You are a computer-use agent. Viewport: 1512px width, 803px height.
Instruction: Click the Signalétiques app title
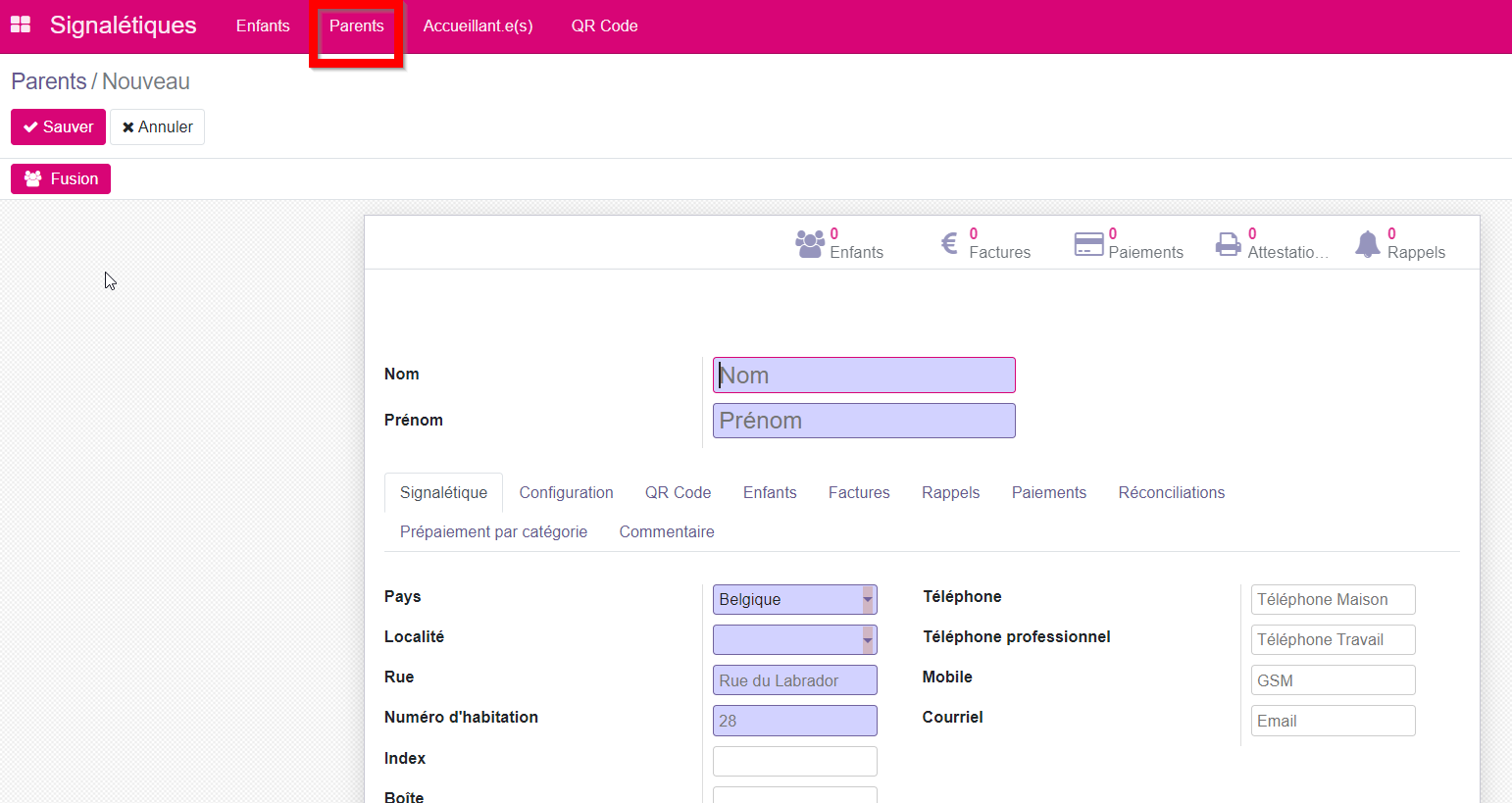124,25
